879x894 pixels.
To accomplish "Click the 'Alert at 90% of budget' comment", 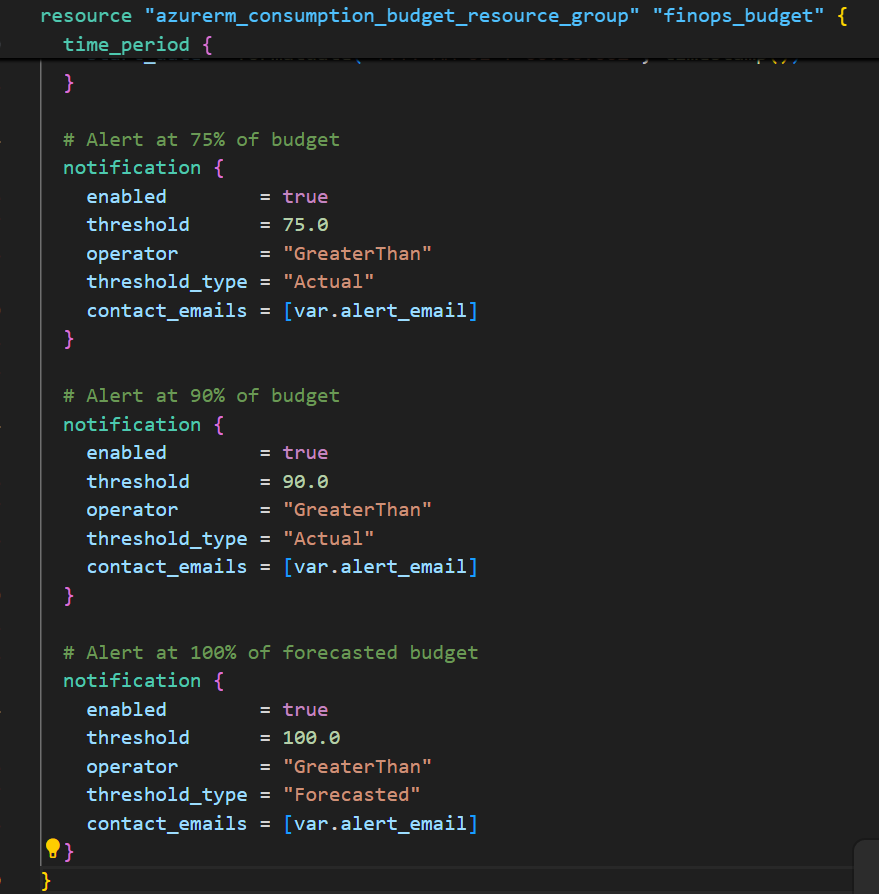I will 201,396.
